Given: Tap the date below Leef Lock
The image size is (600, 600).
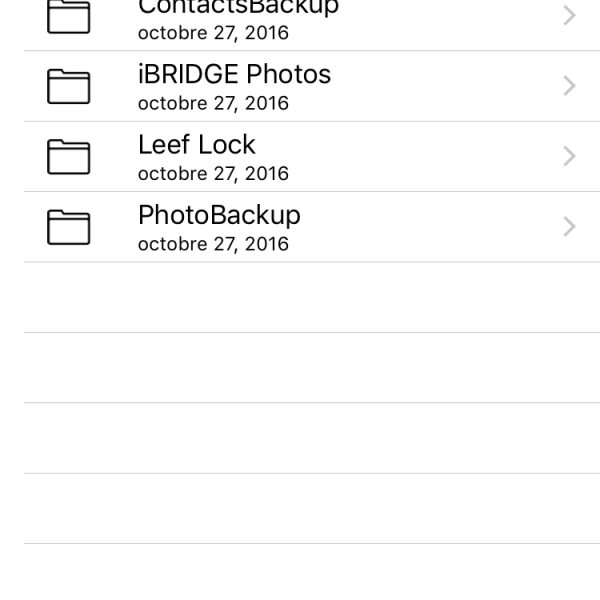Looking at the screenshot, I should click(x=213, y=174).
